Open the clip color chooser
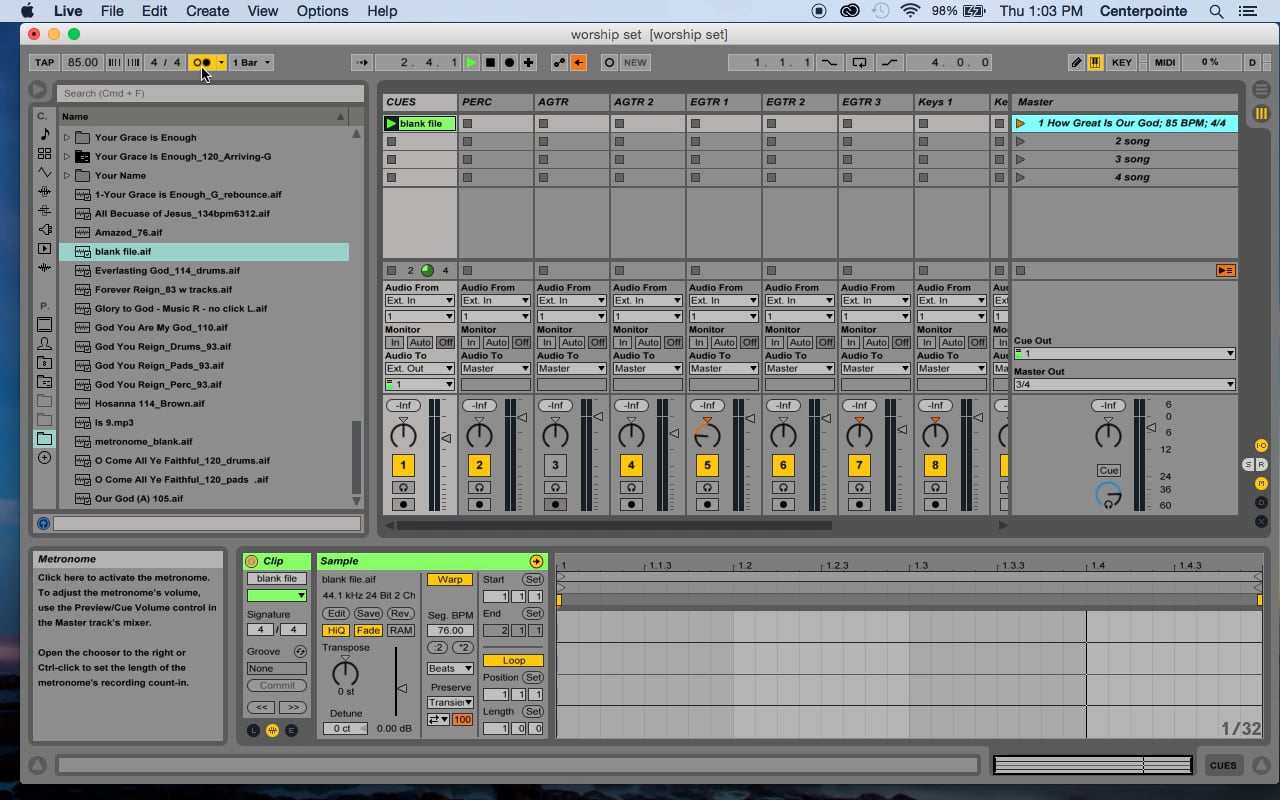The image size is (1280, 800). 277,596
